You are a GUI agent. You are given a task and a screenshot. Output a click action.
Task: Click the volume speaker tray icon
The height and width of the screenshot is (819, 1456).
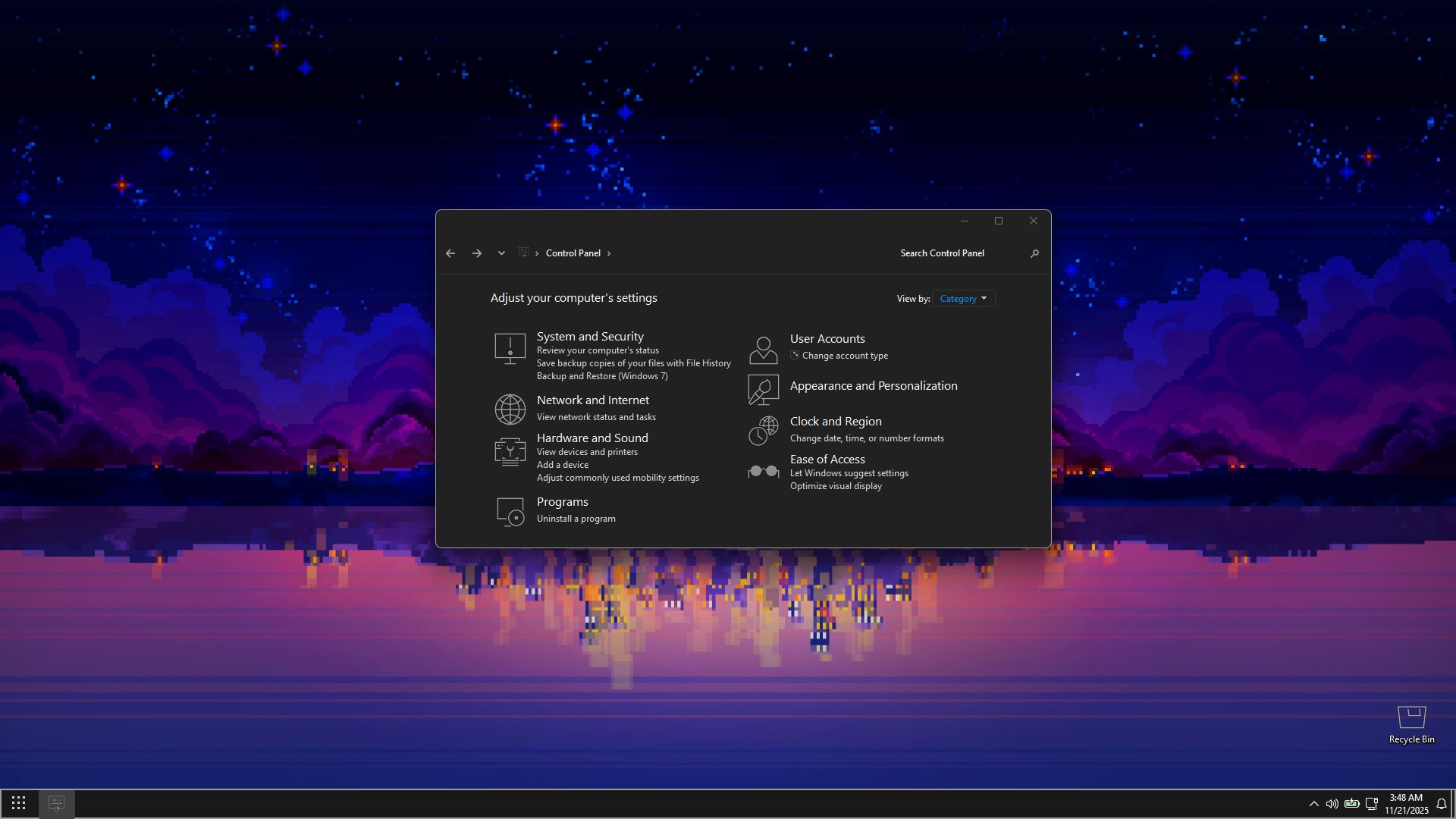pyautogui.click(x=1332, y=804)
